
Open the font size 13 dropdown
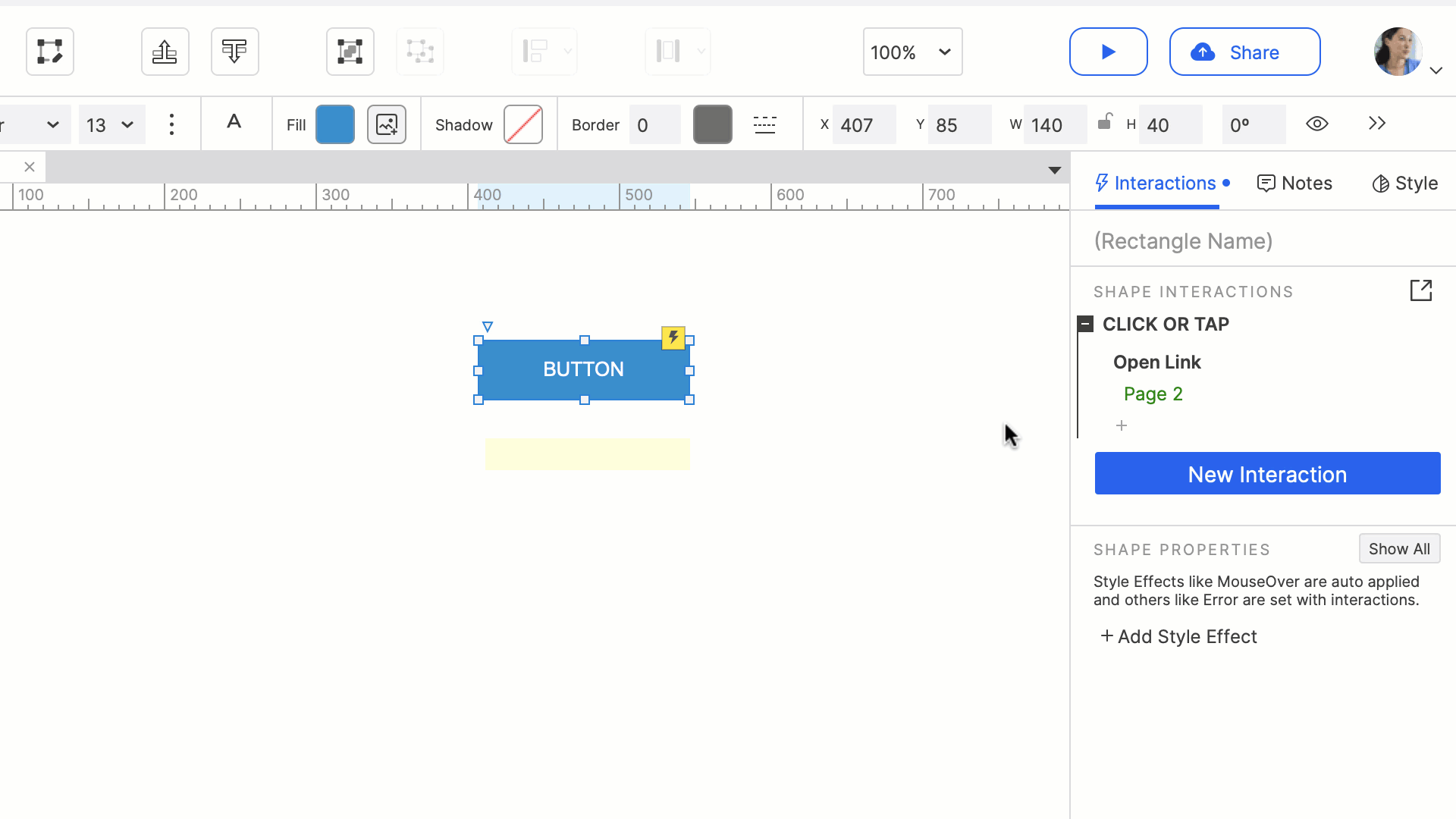click(111, 124)
